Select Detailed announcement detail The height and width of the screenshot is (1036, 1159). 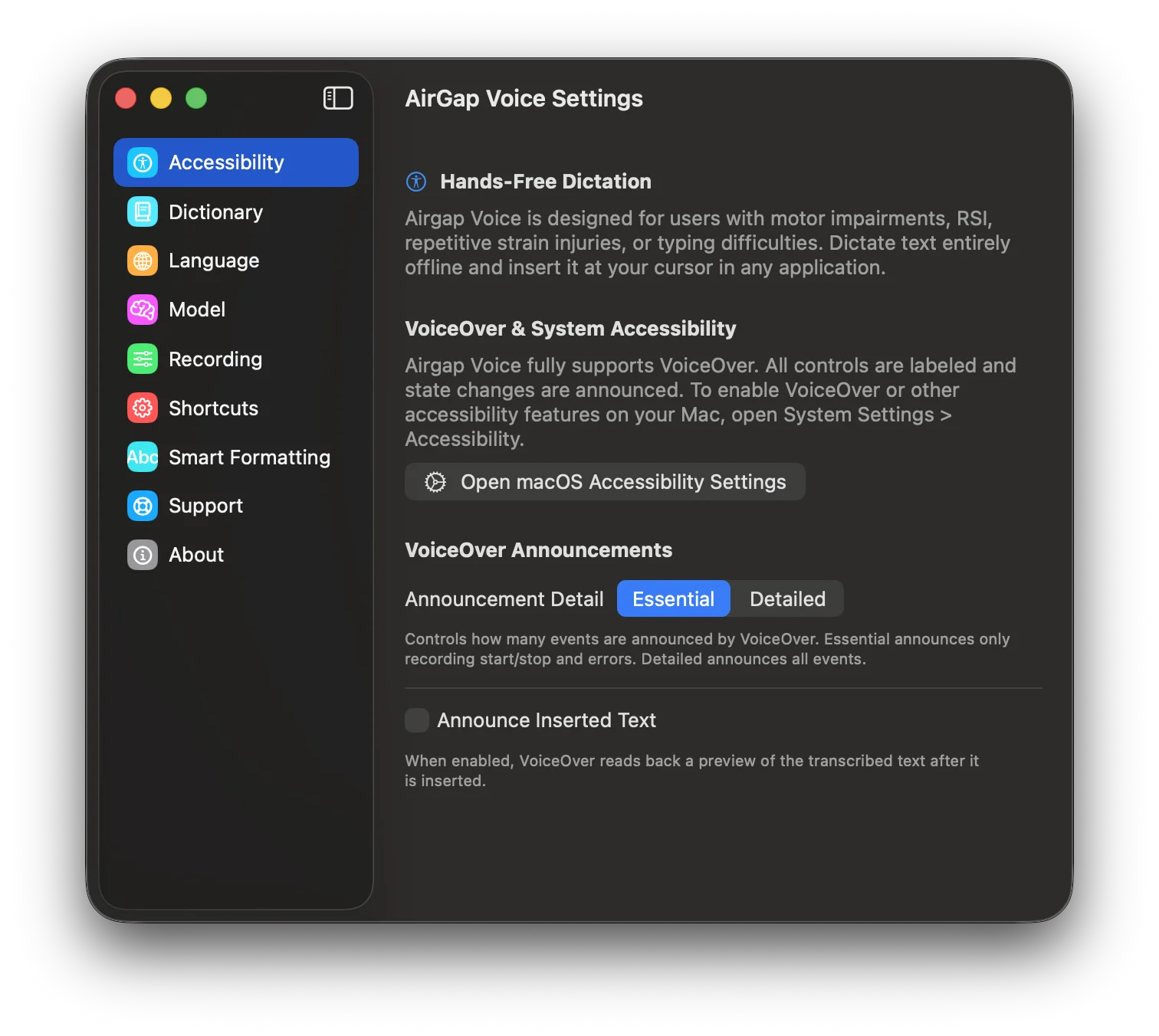click(x=787, y=598)
